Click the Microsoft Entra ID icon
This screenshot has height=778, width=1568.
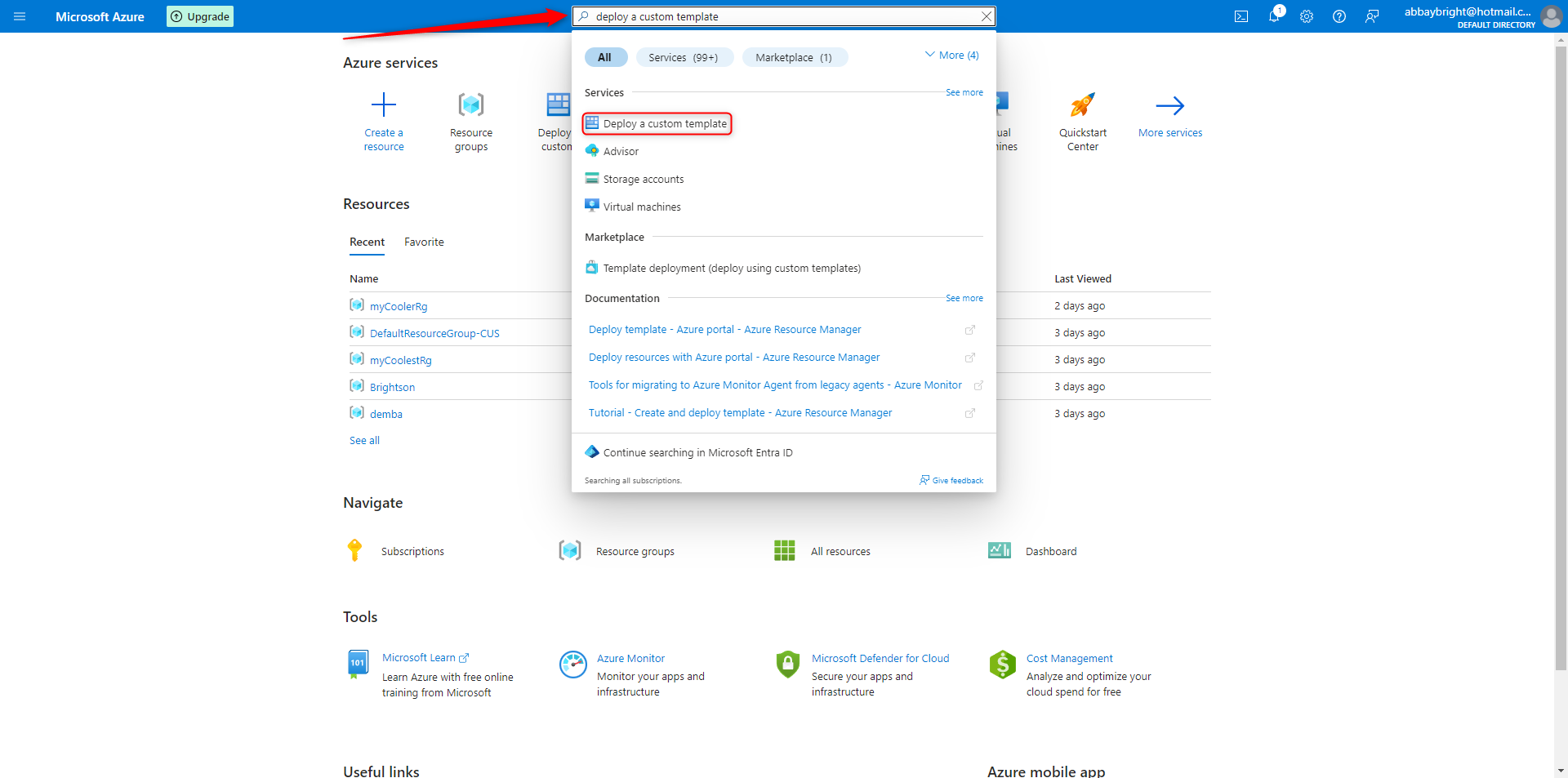point(592,452)
